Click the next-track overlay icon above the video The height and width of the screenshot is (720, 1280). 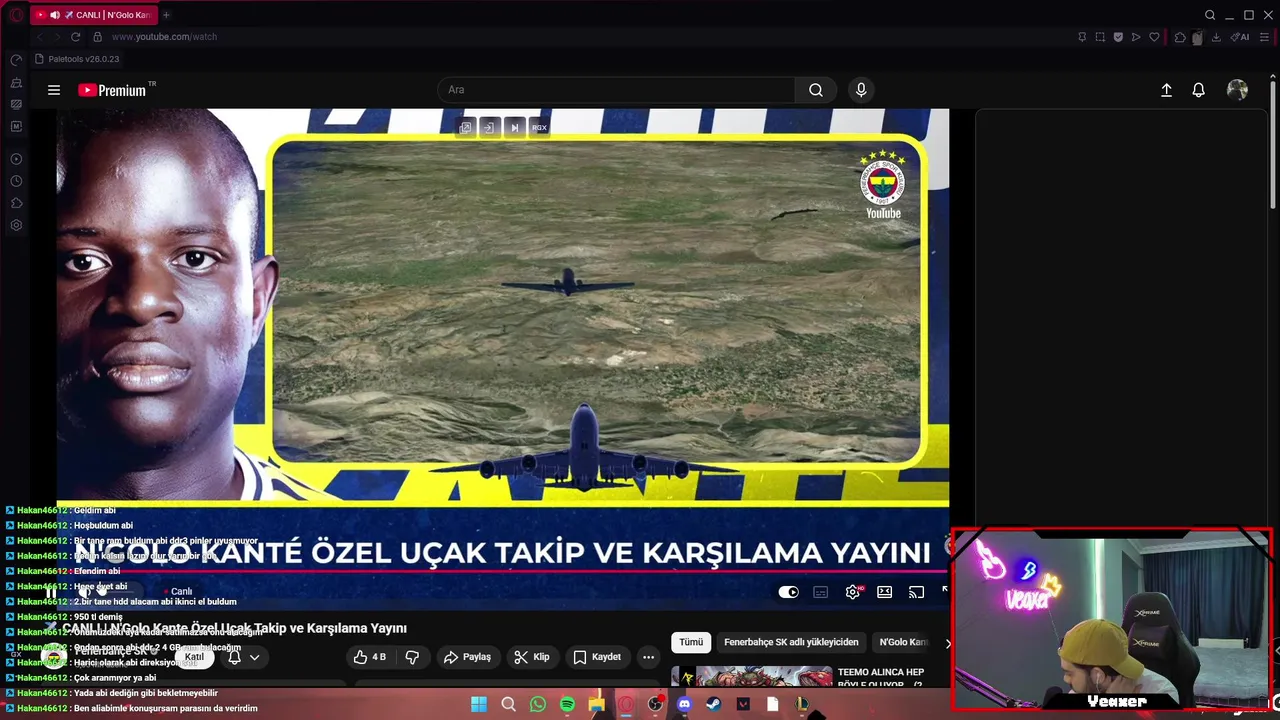(x=514, y=127)
